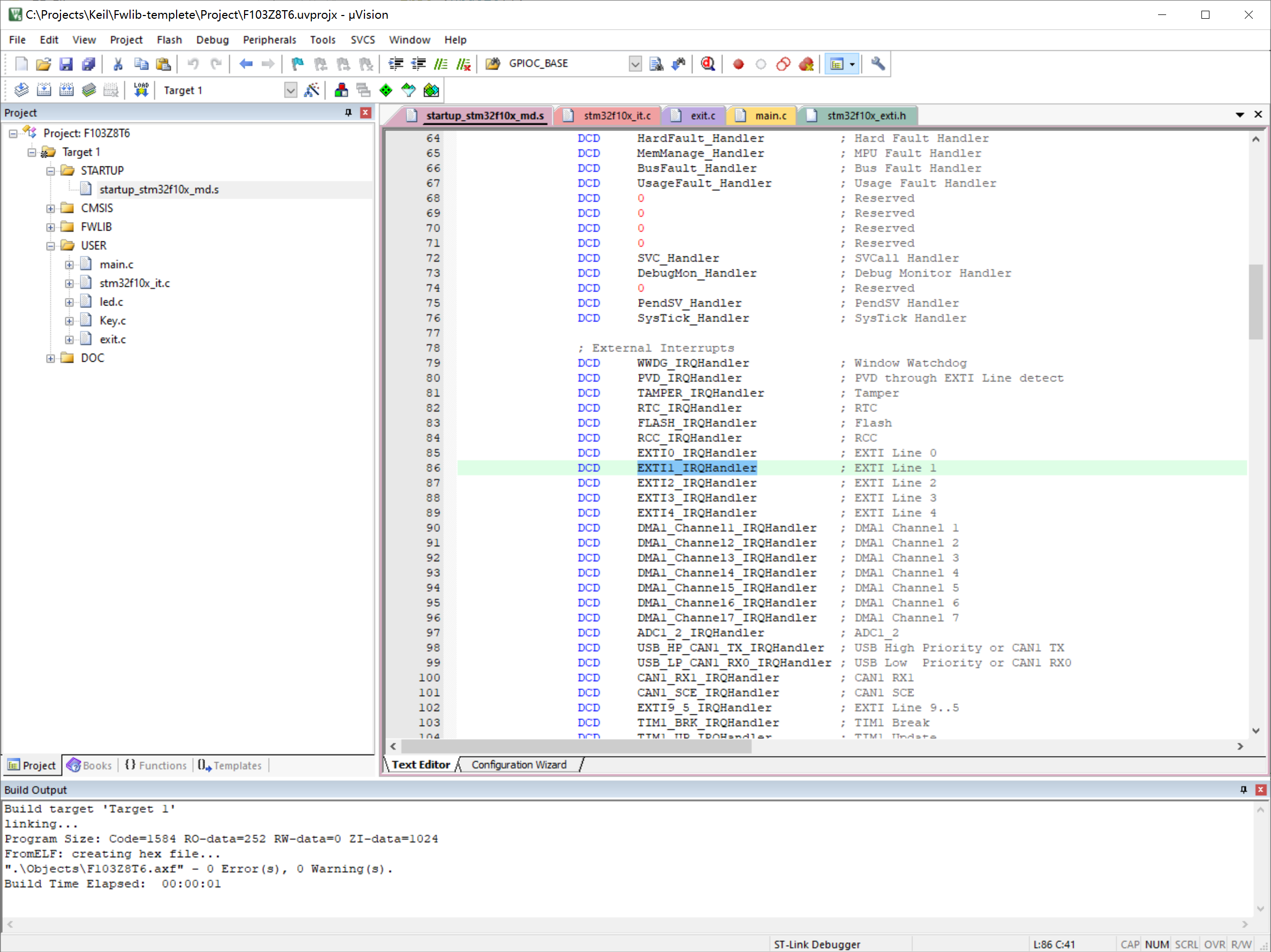Insert breakpoint with red dot icon
Image resolution: width=1271 pixels, height=952 pixels.
(739, 64)
